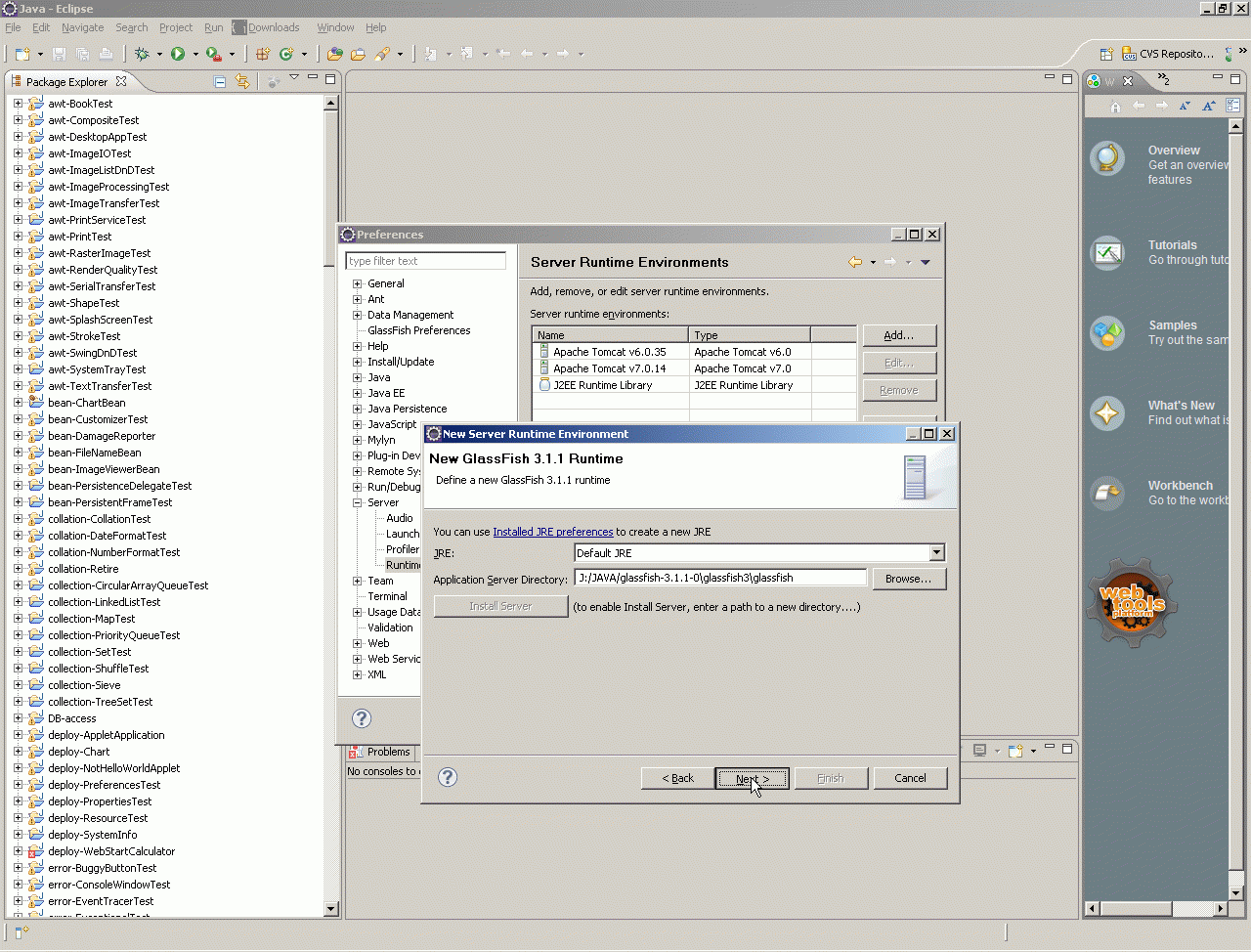Select GlassFish Preferences in the tree
The height and width of the screenshot is (952, 1251).
tap(419, 330)
